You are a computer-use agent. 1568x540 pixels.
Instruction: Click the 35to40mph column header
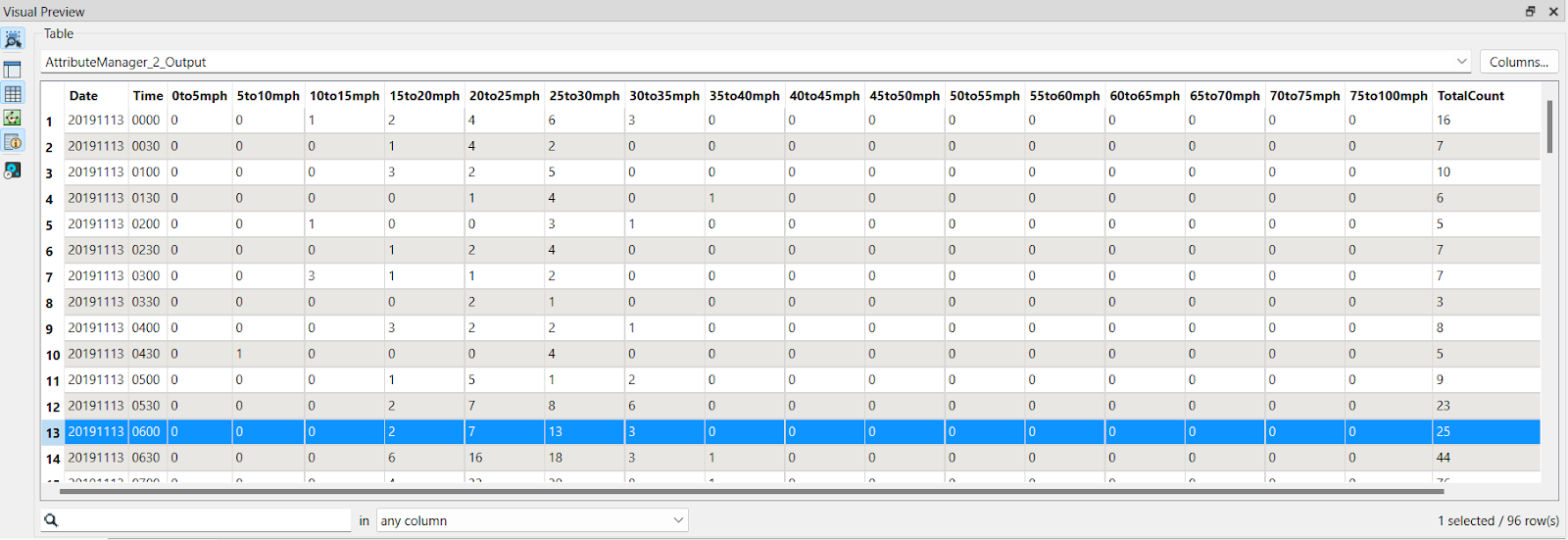(x=745, y=96)
